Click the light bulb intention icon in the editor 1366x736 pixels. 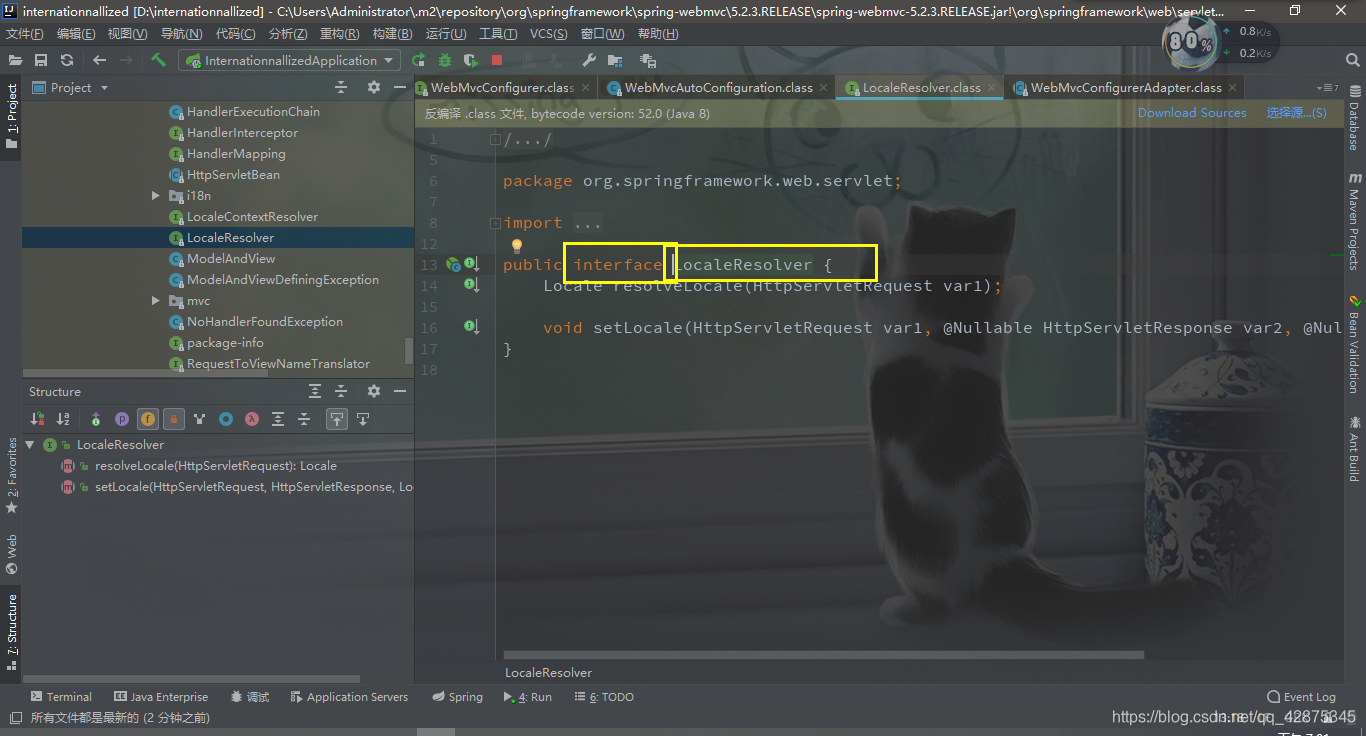point(517,245)
